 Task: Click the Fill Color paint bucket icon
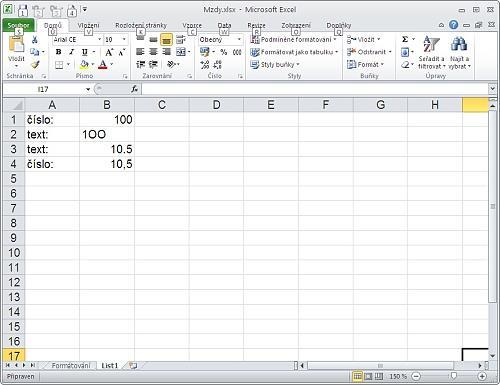84,64
